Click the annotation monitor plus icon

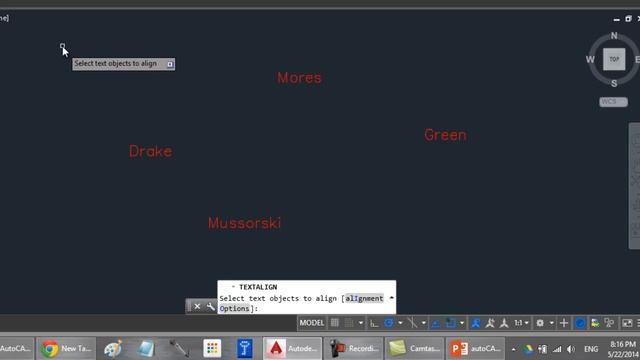[564, 323]
